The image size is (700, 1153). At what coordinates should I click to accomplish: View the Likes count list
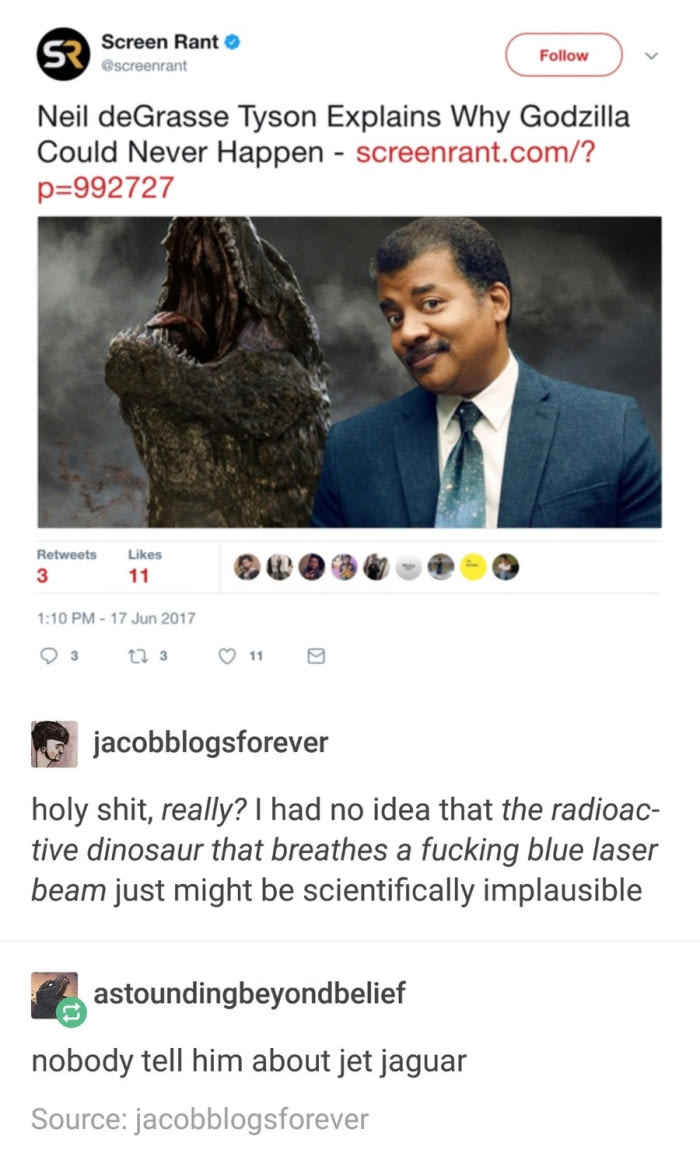[145, 565]
